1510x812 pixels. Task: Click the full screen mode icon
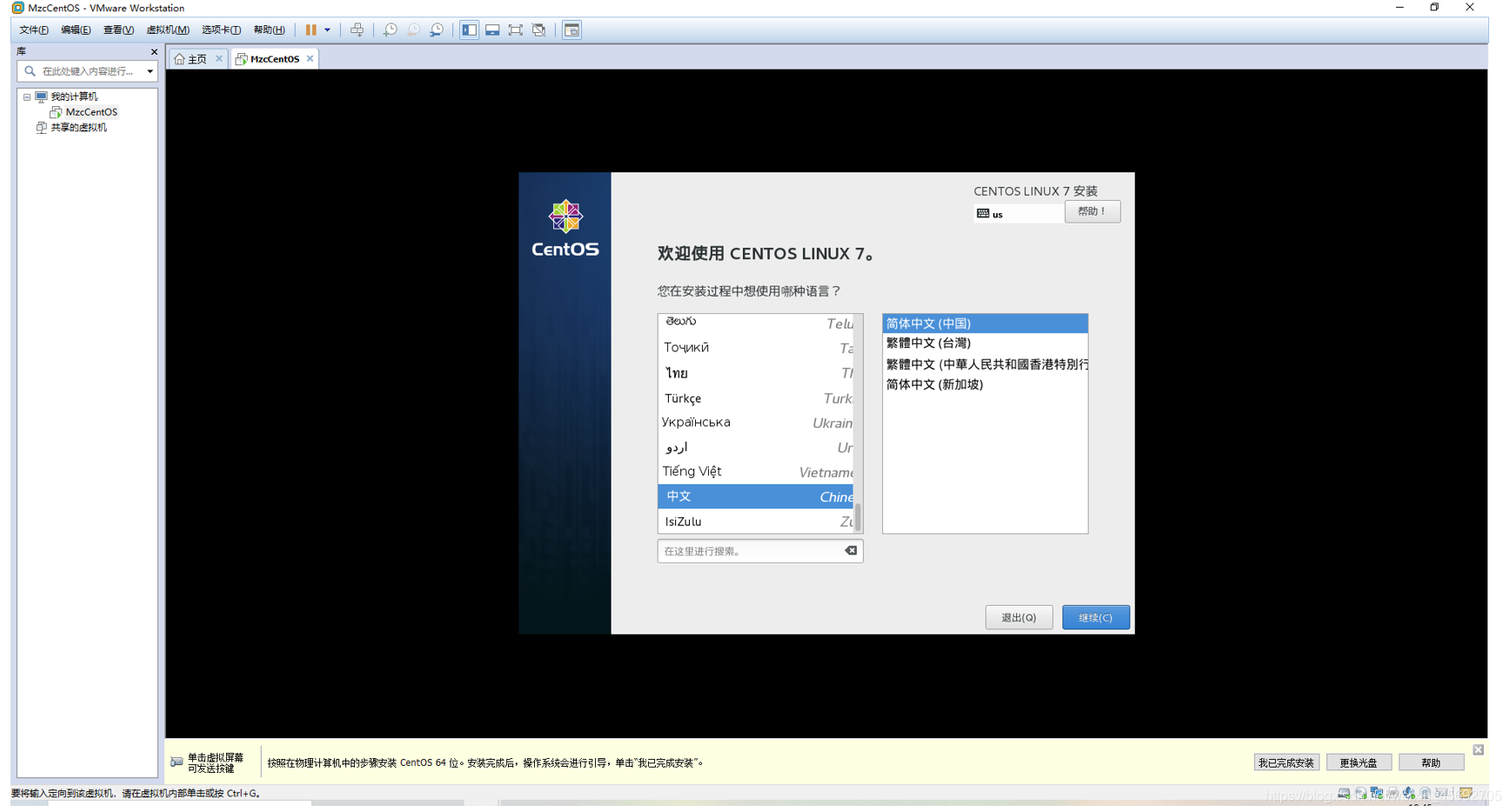click(x=516, y=30)
